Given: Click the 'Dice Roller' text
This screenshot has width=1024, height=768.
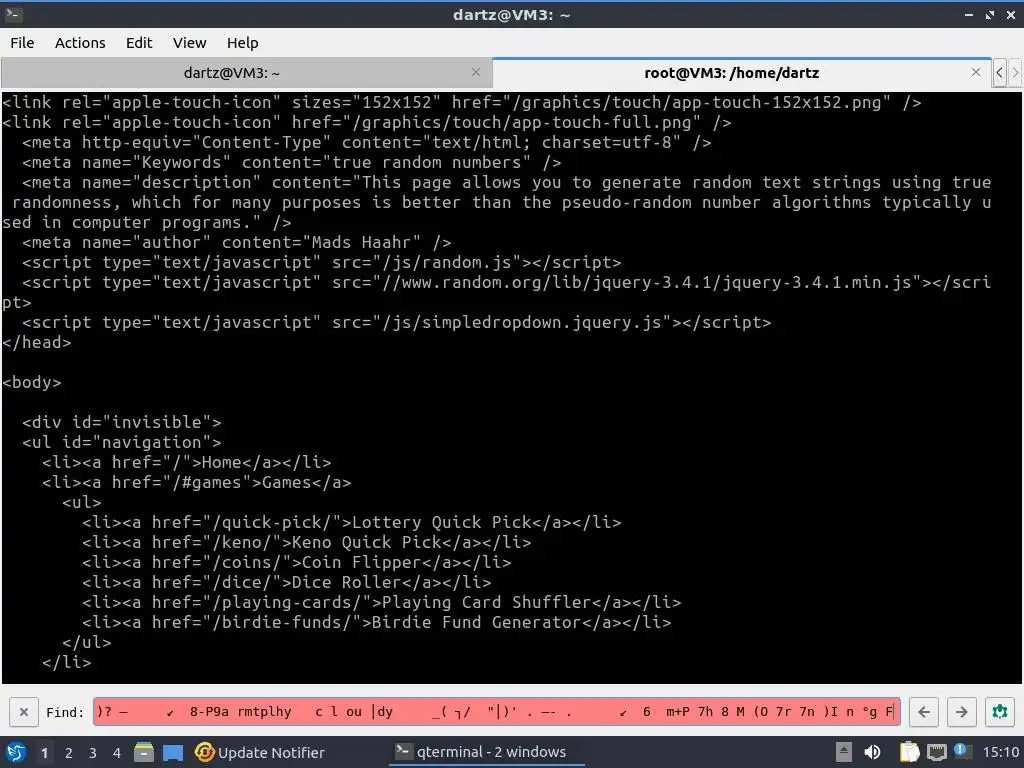Looking at the screenshot, I should click(347, 582).
